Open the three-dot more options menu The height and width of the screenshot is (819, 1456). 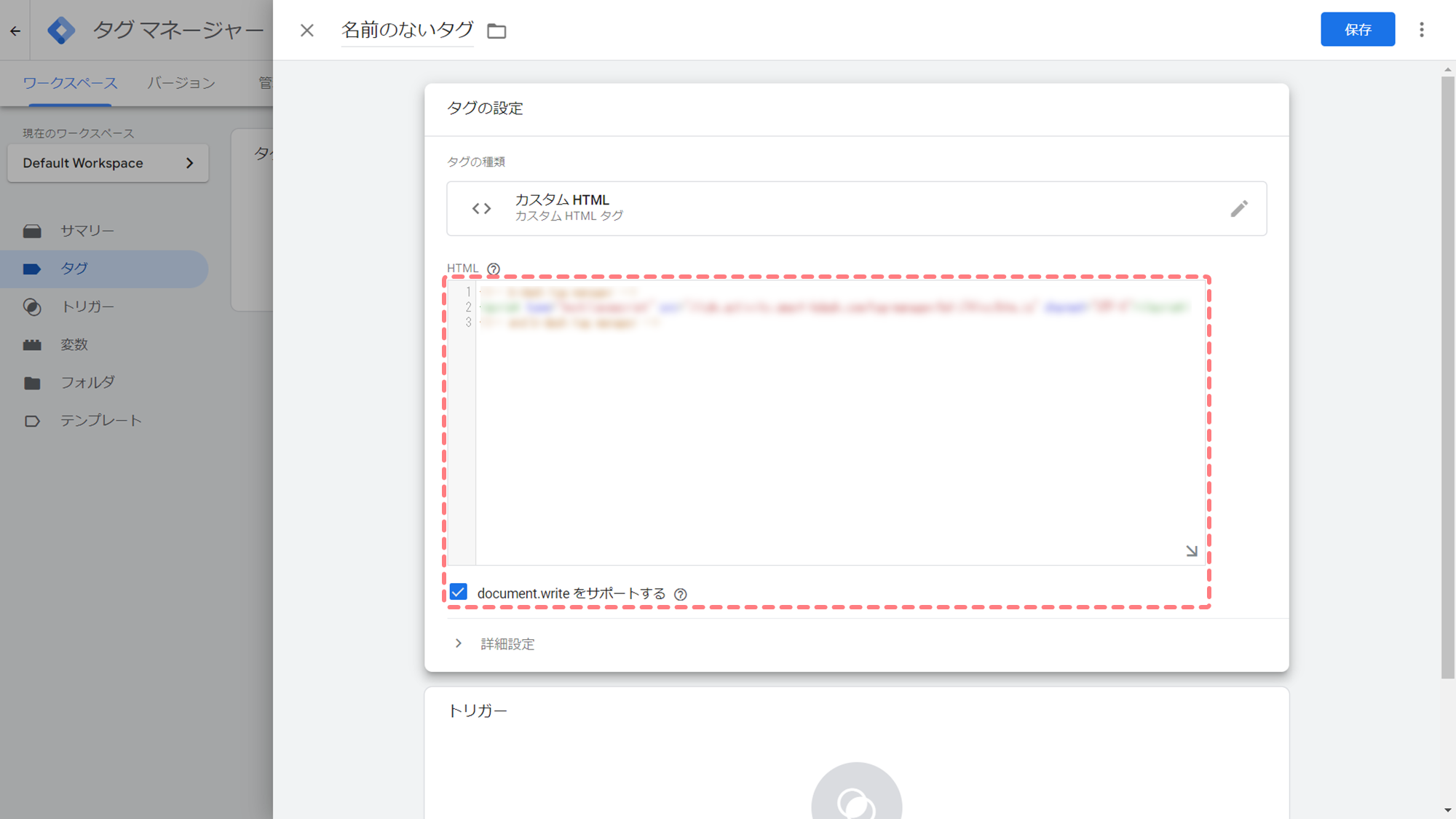[x=1422, y=29]
